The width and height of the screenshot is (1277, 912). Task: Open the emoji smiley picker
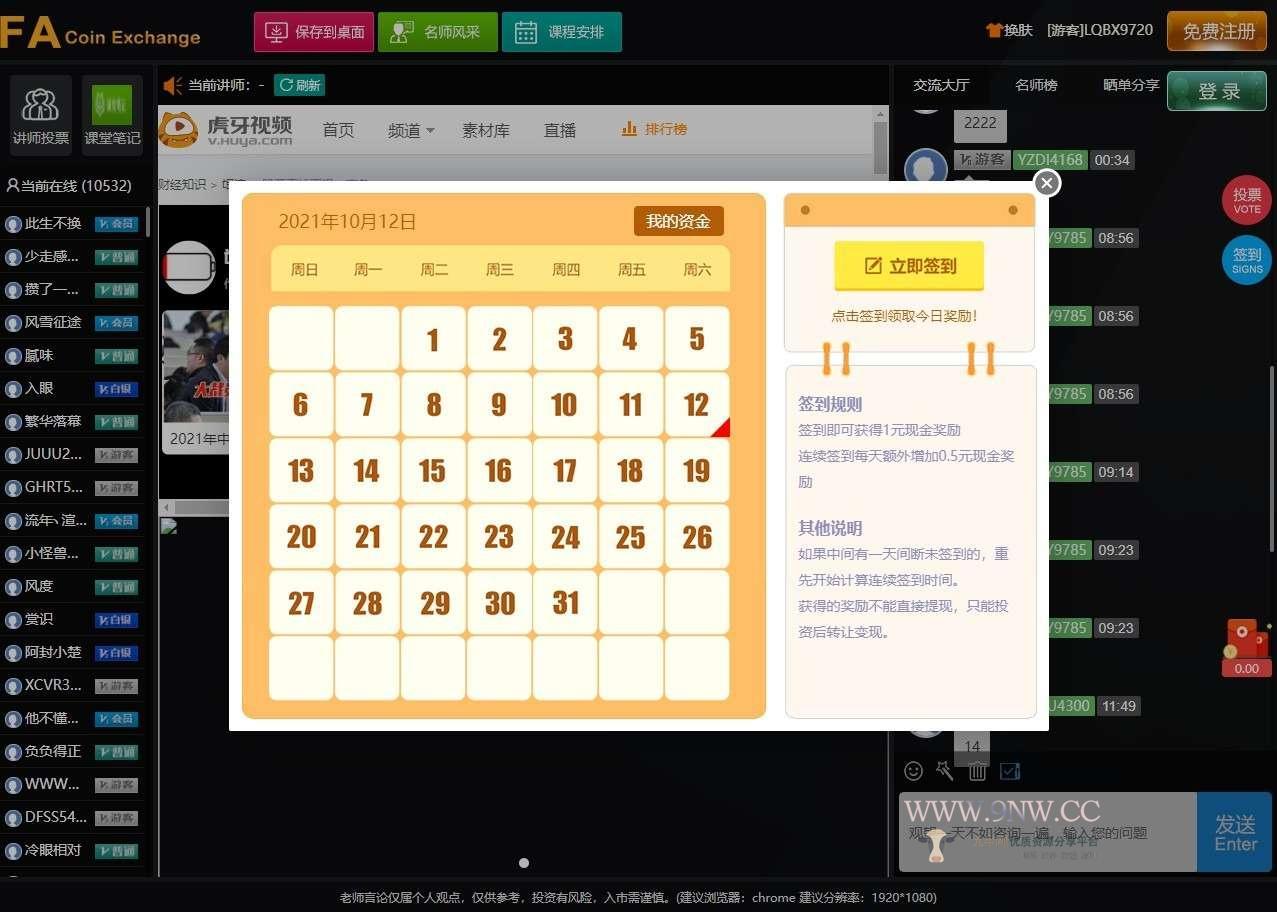click(913, 770)
